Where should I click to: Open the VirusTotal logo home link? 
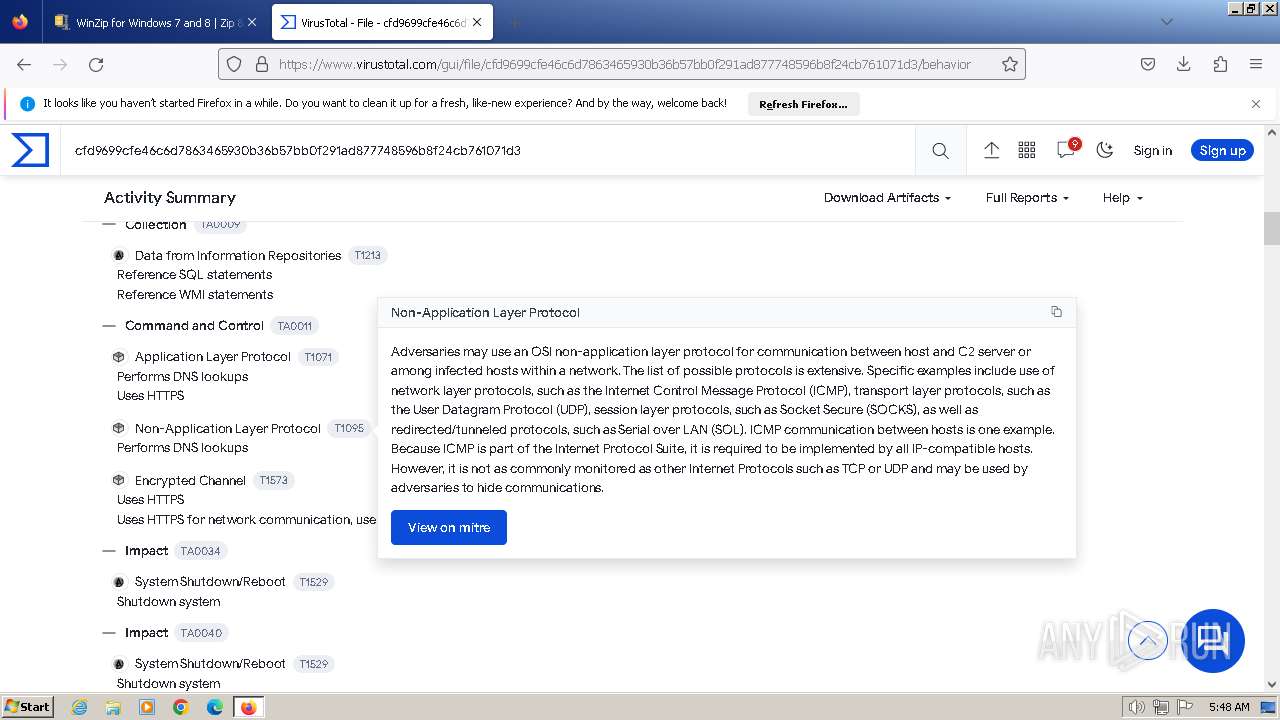[30, 150]
